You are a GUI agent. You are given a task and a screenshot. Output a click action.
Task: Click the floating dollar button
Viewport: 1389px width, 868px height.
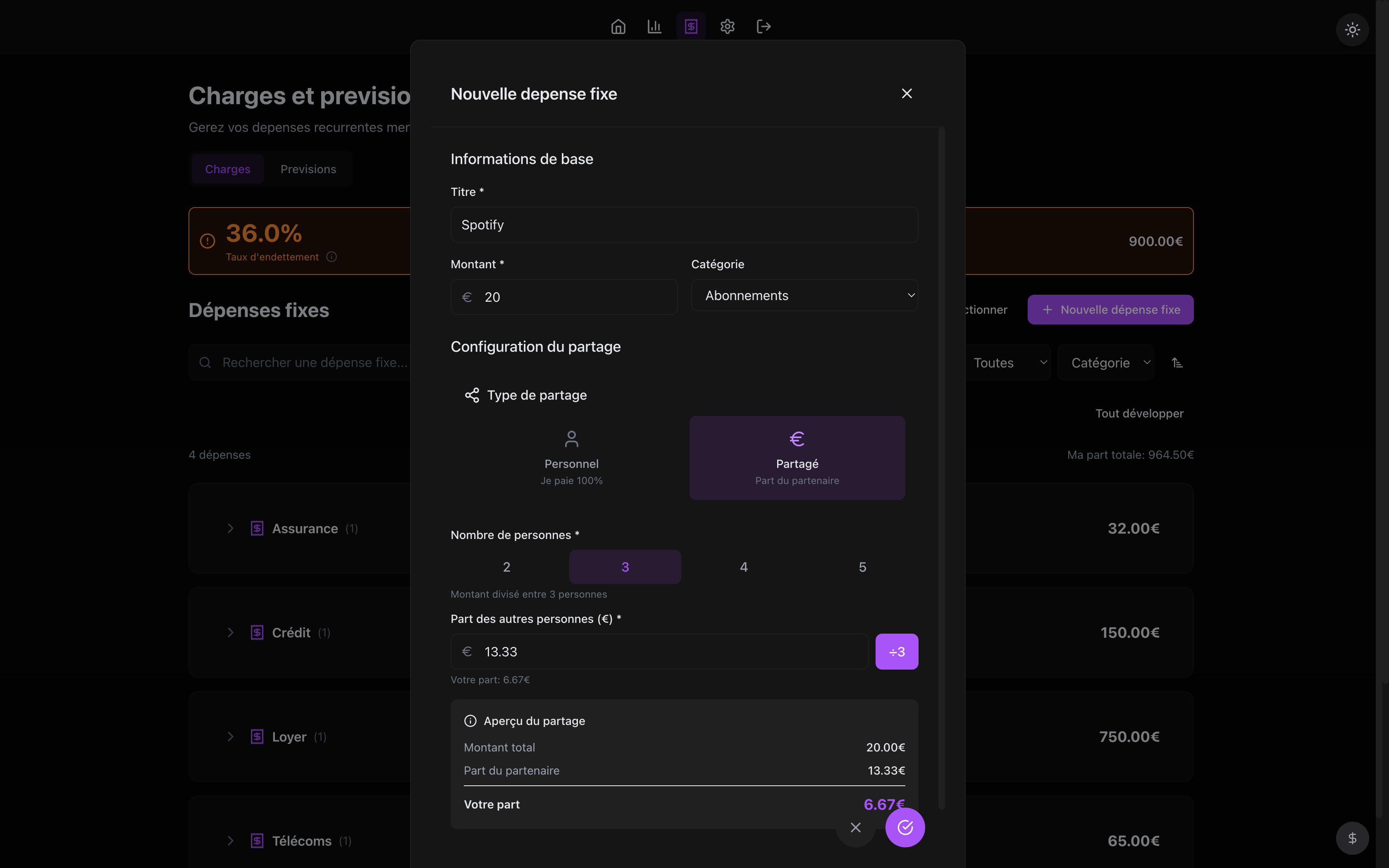click(1352, 839)
